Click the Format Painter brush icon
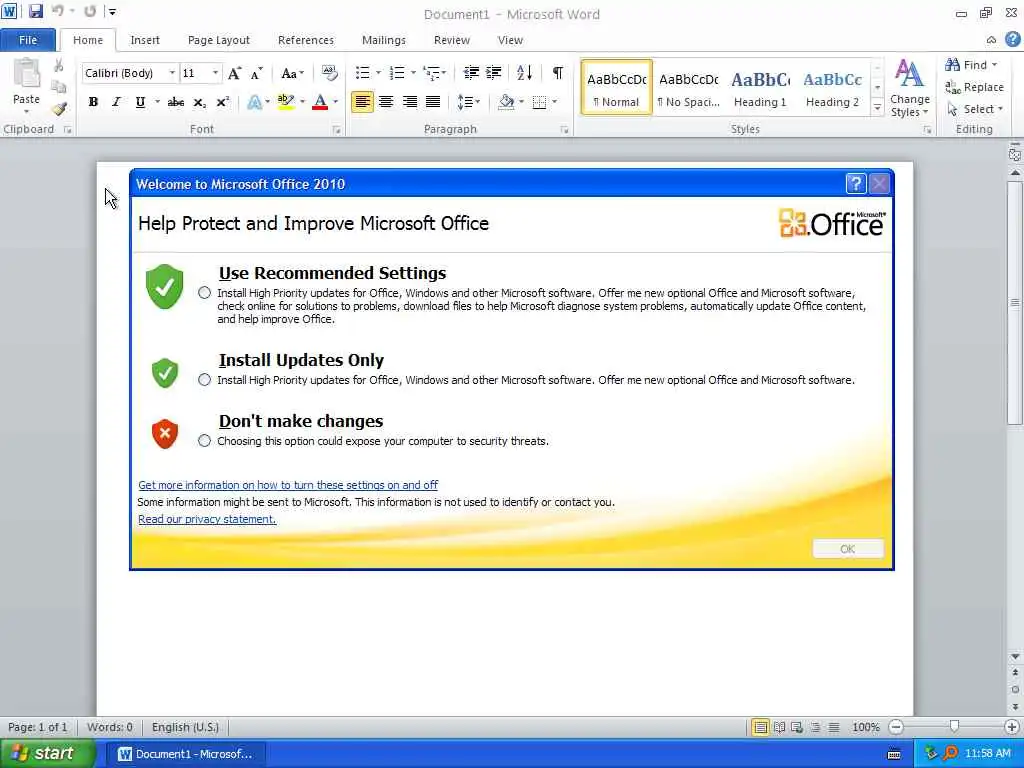This screenshot has height=768, width=1024. click(59, 108)
